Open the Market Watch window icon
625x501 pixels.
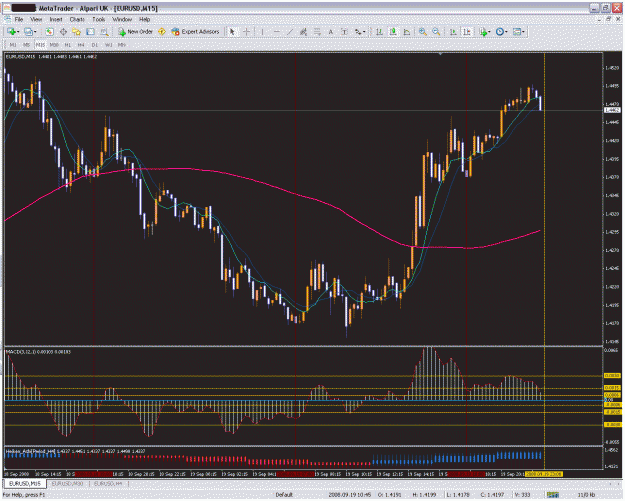point(49,32)
